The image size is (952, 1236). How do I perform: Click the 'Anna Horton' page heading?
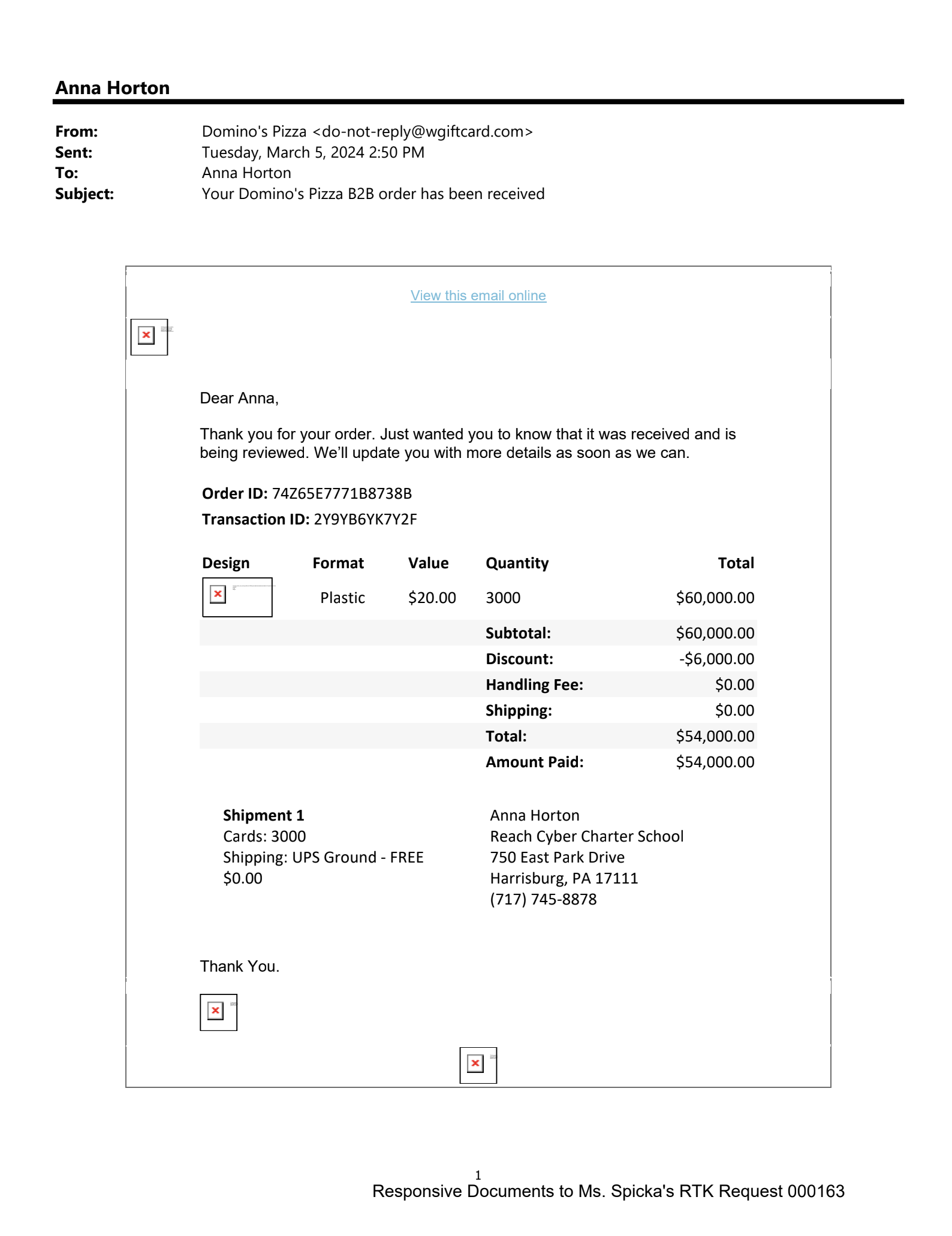tap(113, 88)
